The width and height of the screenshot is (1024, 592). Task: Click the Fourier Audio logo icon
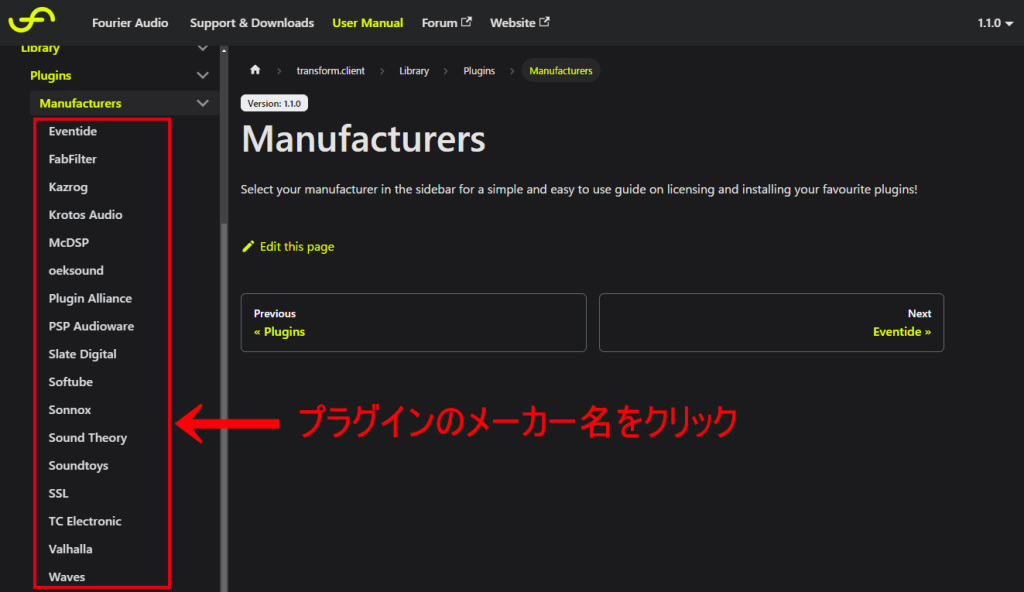31,20
